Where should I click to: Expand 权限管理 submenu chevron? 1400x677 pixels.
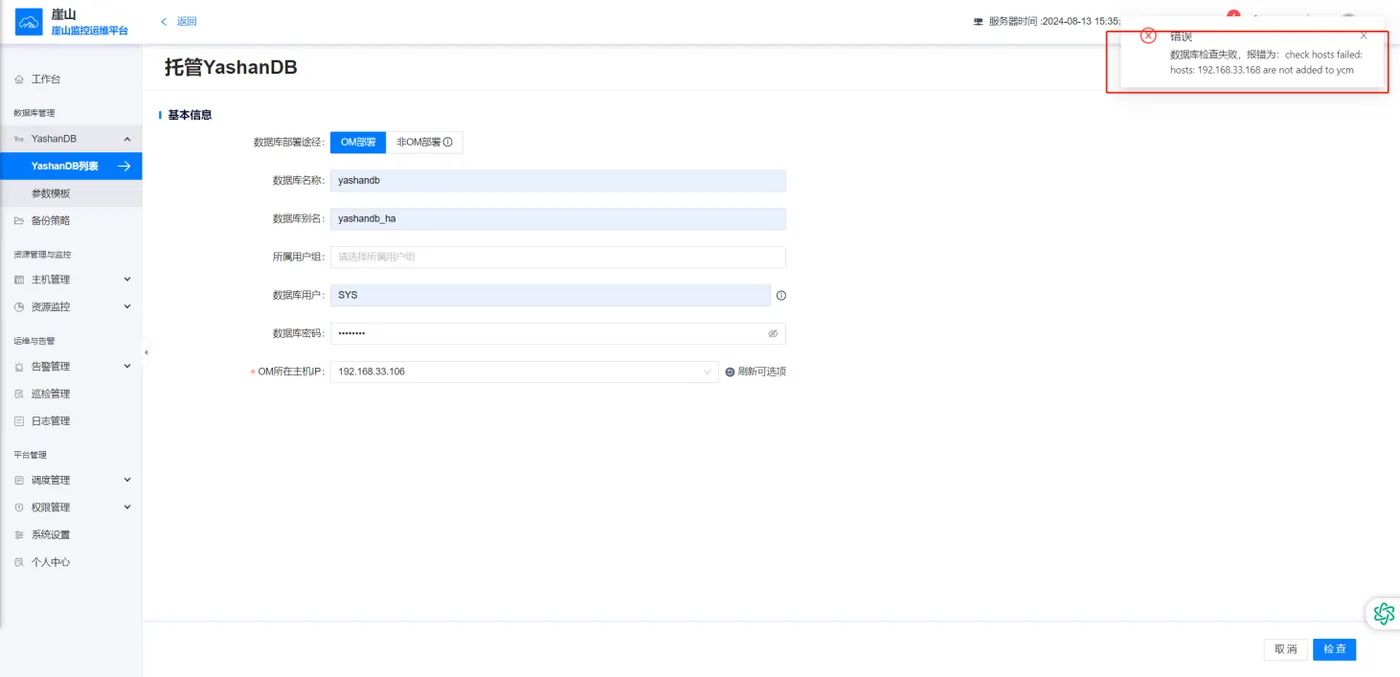(x=127, y=507)
